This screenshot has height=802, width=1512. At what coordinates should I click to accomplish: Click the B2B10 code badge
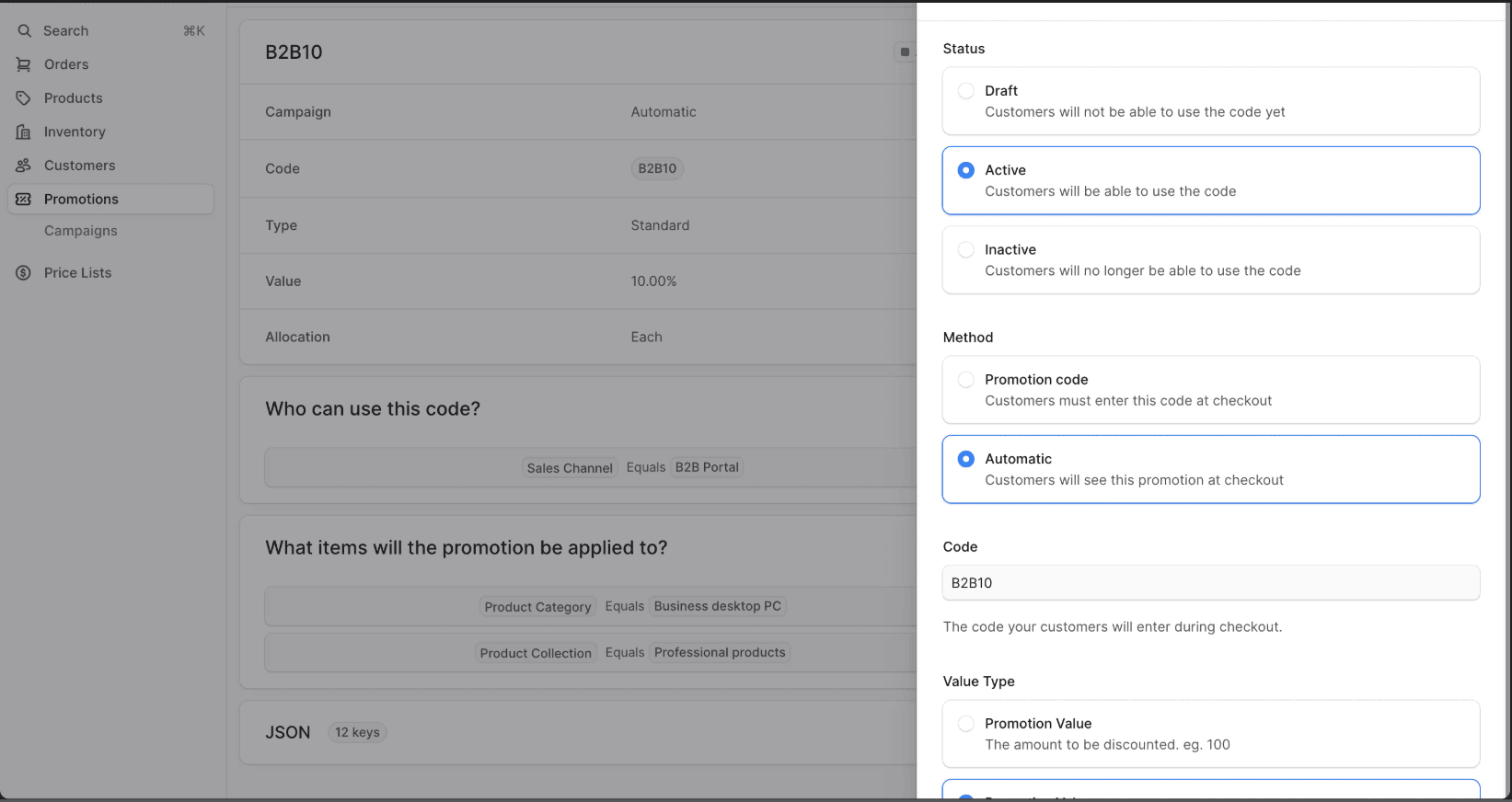[x=657, y=168]
